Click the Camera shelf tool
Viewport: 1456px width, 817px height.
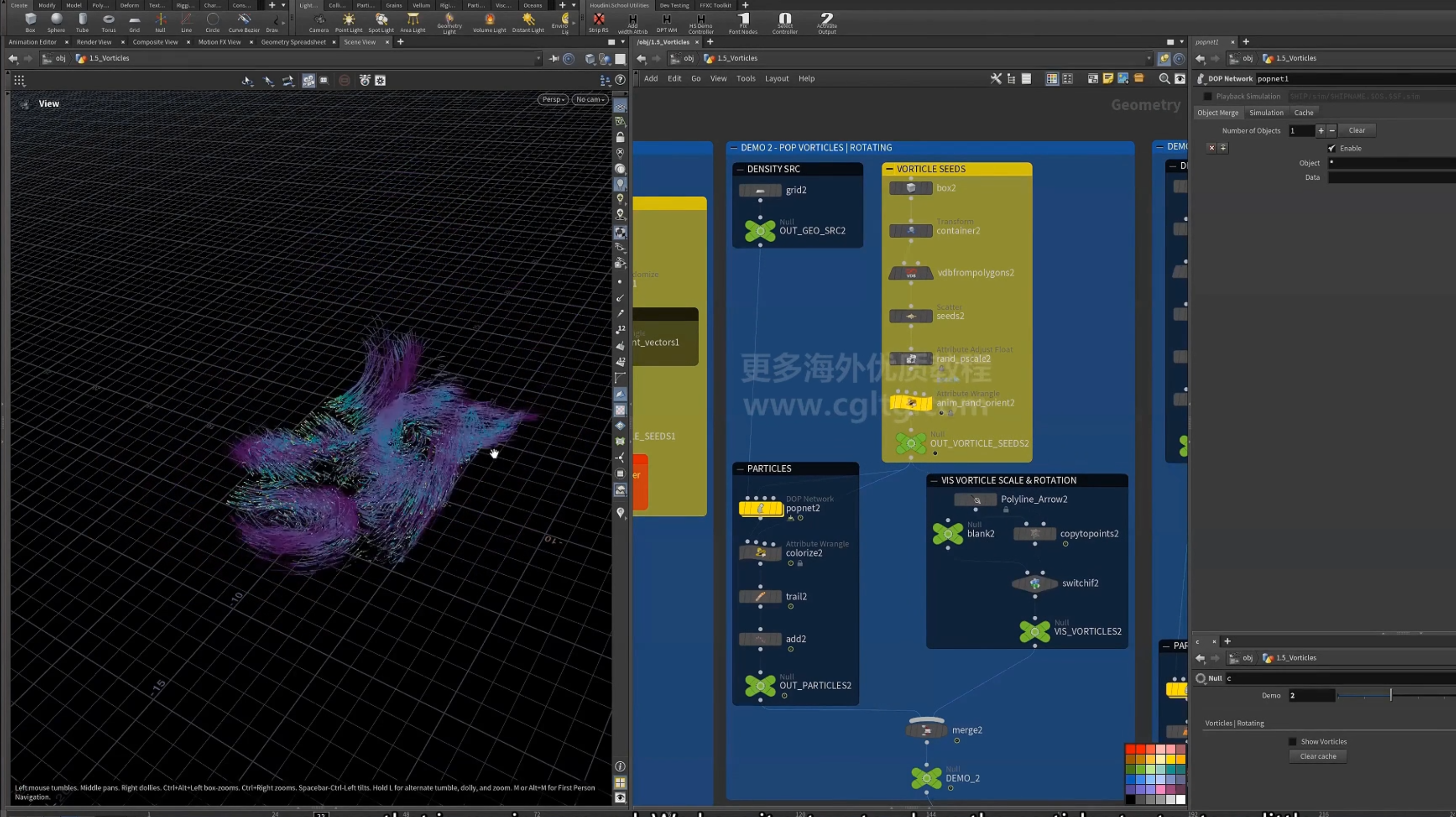pyautogui.click(x=319, y=22)
